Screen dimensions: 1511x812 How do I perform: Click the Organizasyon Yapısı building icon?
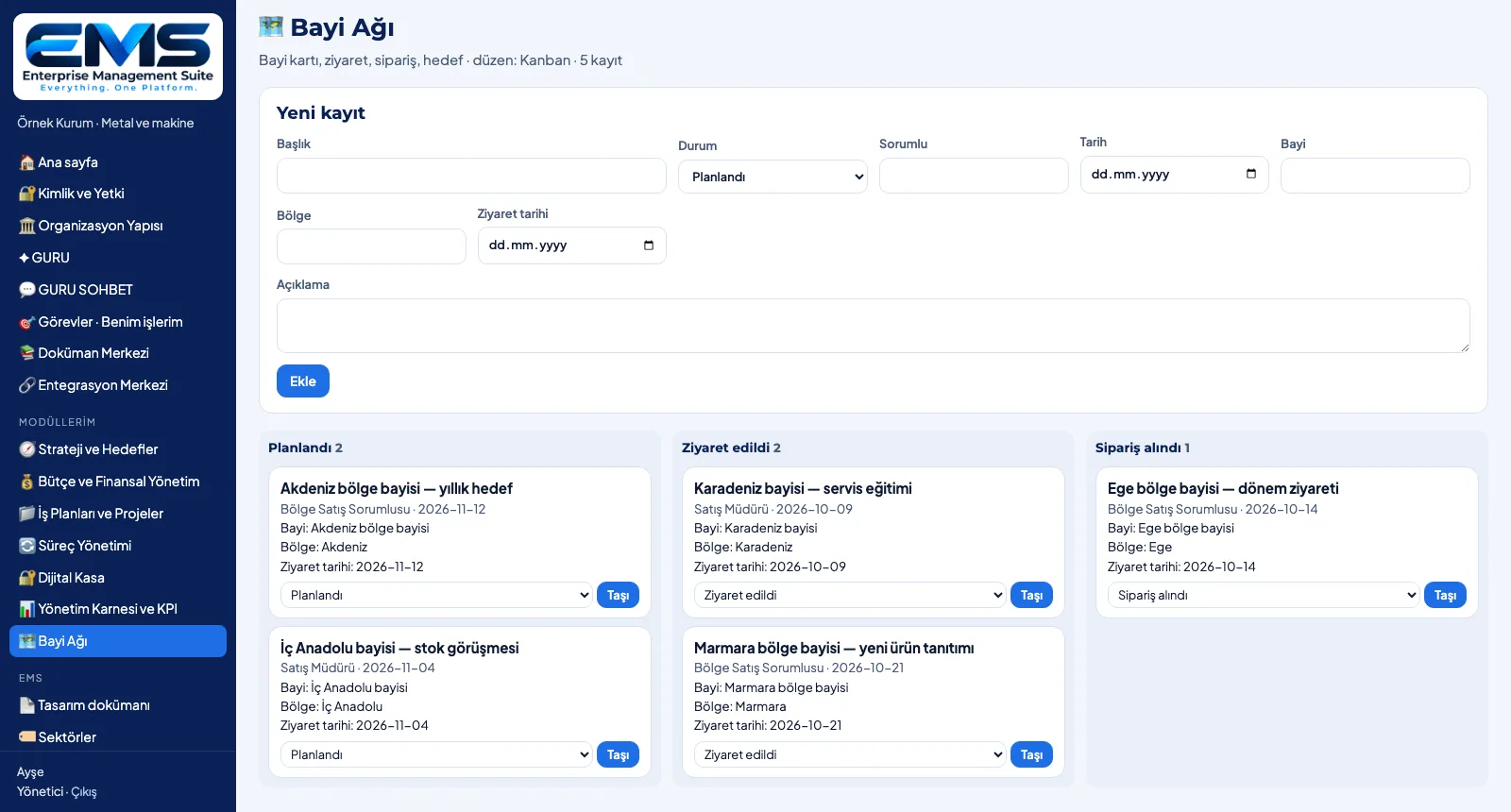pyautogui.click(x=27, y=226)
